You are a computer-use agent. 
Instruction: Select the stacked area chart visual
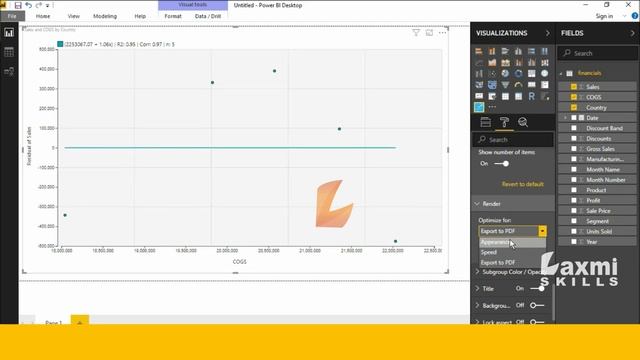[505, 63]
